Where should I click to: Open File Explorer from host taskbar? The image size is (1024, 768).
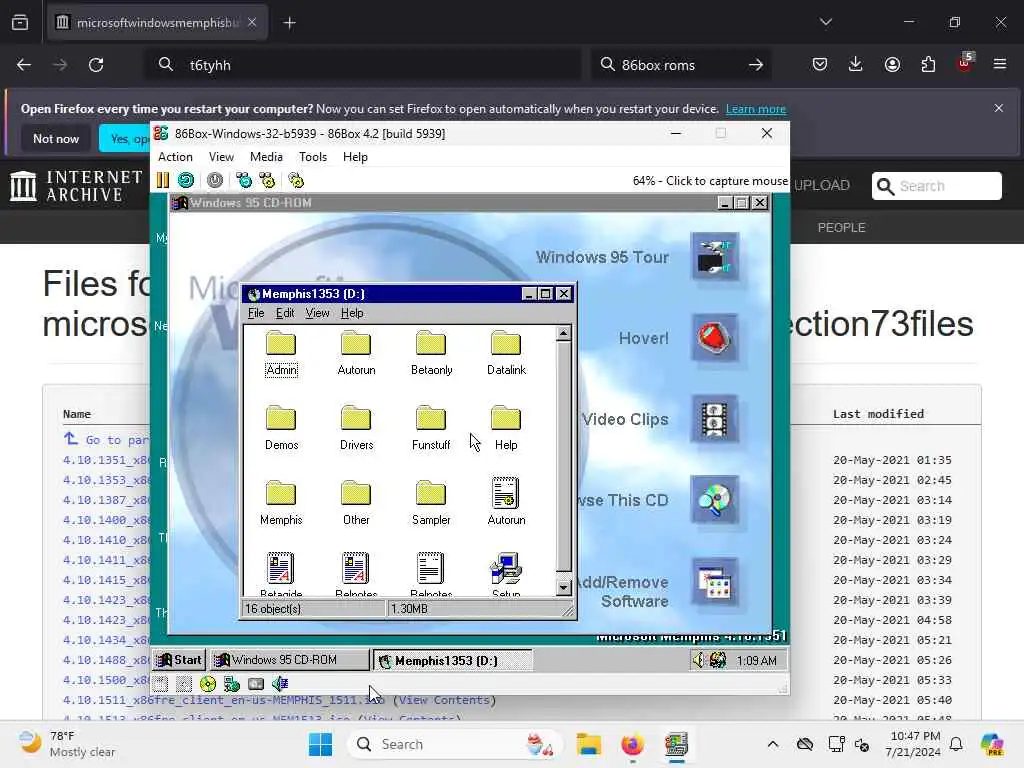588,744
